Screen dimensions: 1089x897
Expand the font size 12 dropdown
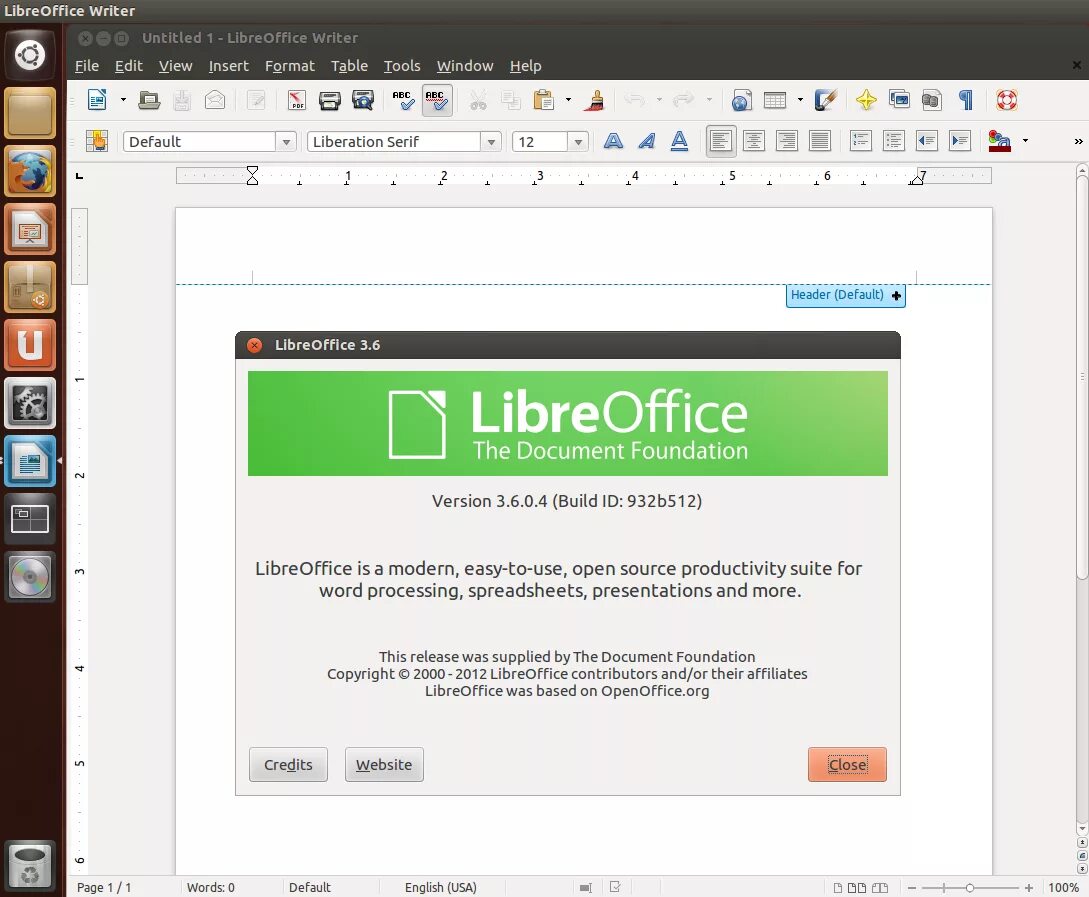(578, 142)
